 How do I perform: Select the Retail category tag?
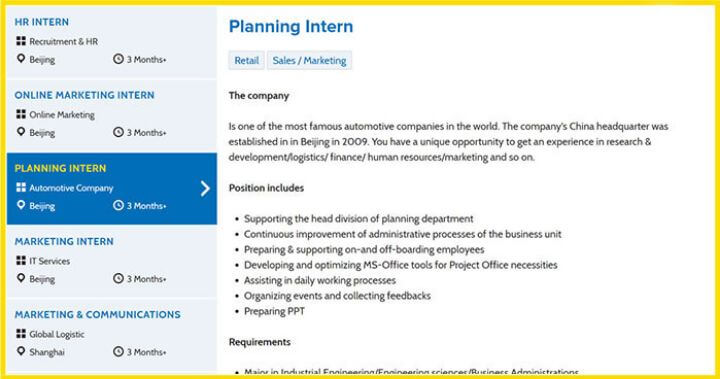coord(247,60)
